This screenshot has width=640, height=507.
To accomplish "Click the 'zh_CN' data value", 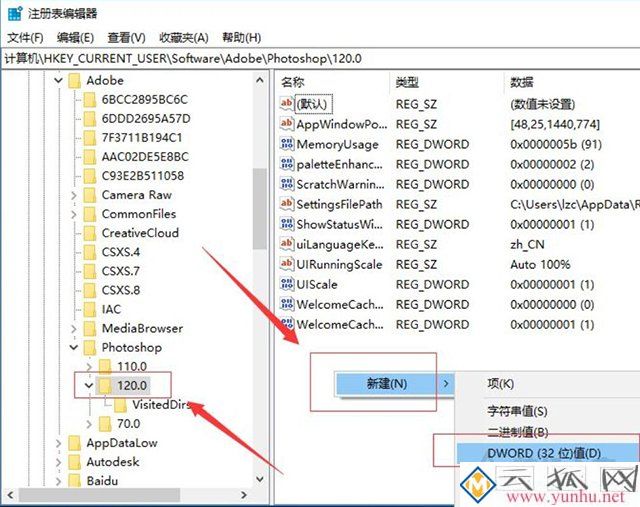I will point(527,245).
